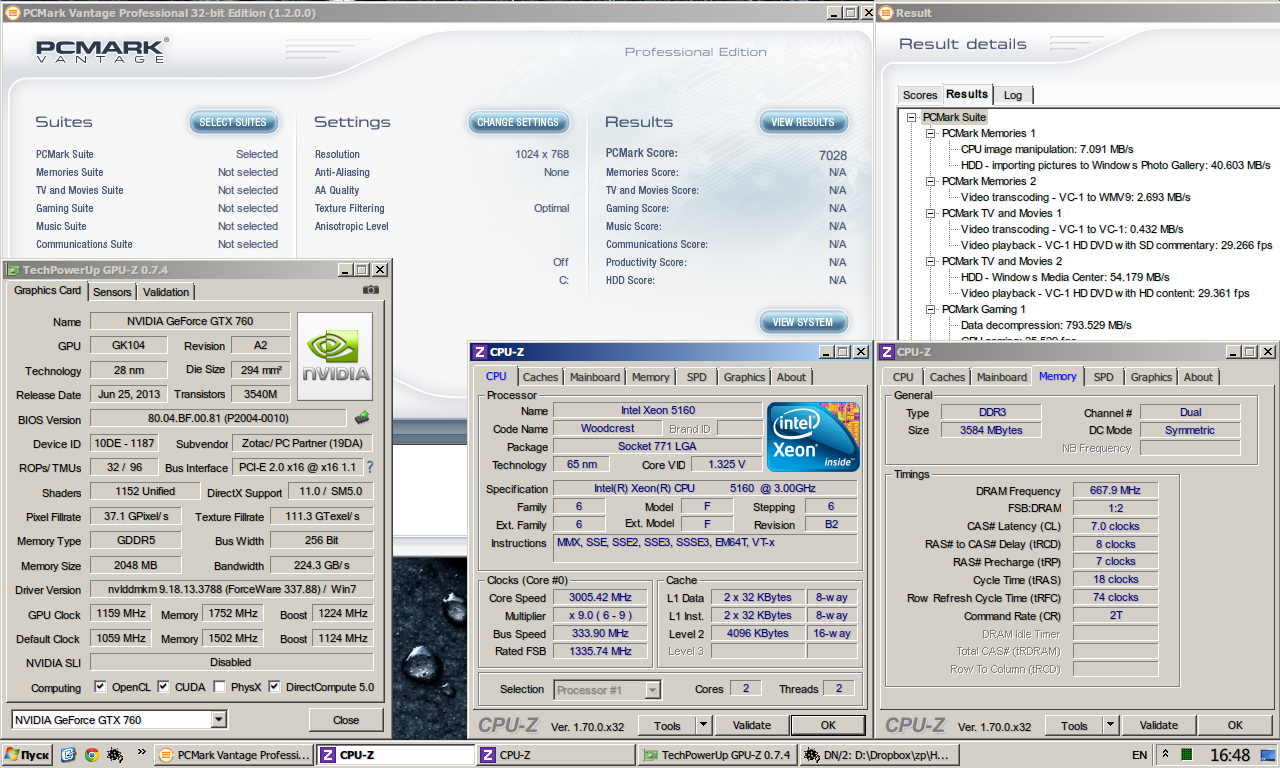Select DN/2 Dropbox taskbar button
This screenshot has height=768, width=1280.
coord(879,755)
